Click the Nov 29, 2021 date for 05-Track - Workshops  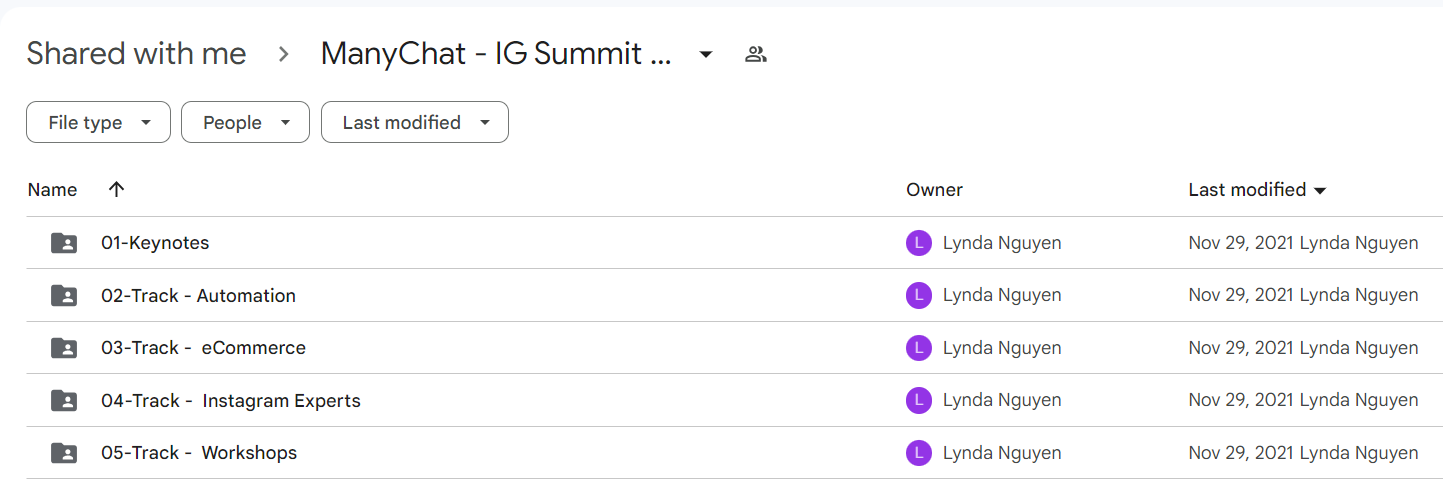pos(1241,453)
